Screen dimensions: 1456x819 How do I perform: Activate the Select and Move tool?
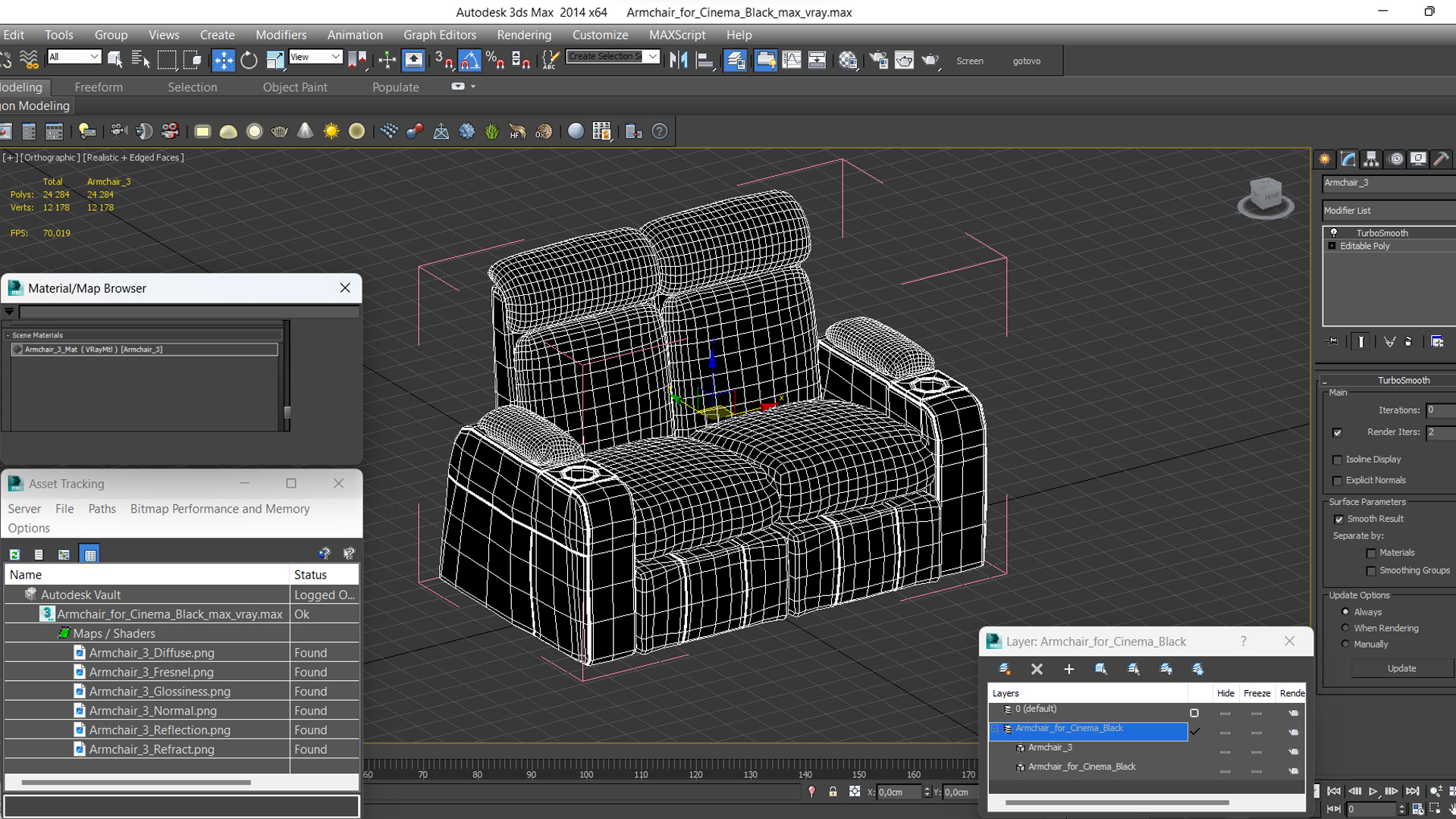pos(223,60)
